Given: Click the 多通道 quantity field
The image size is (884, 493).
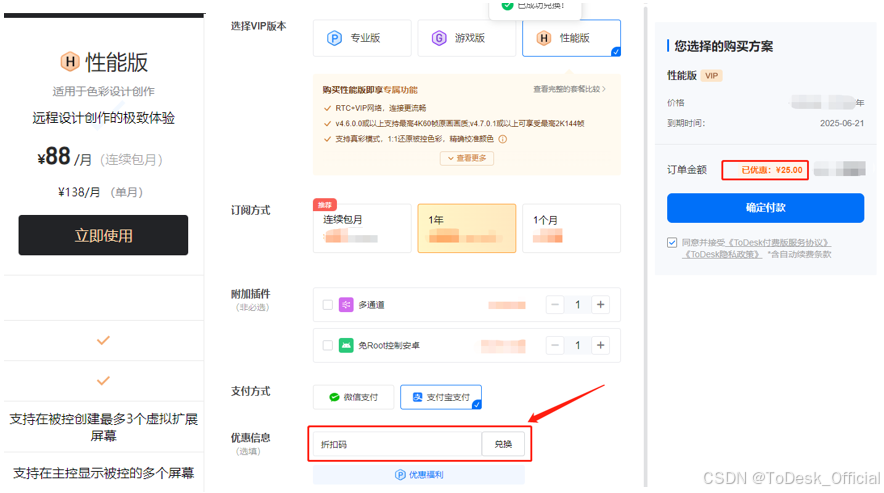Looking at the screenshot, I should tap(578, 305).
